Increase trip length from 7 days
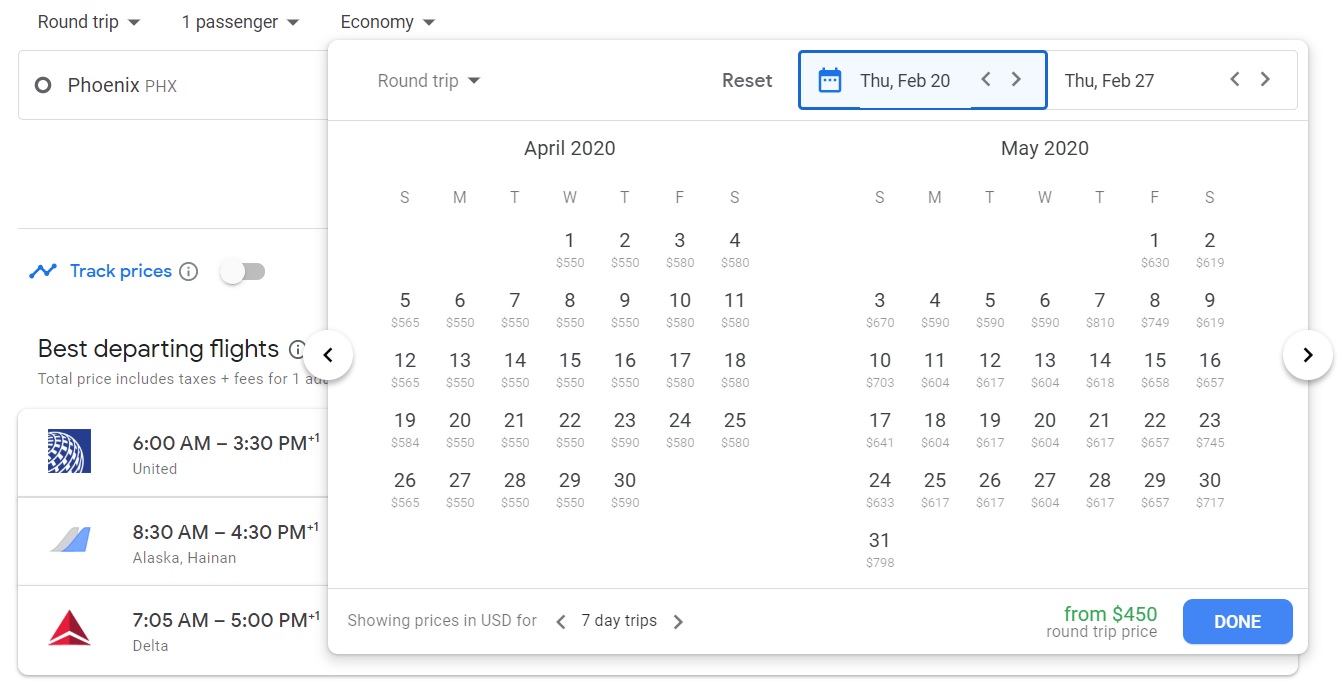 [x=678, y=622]
